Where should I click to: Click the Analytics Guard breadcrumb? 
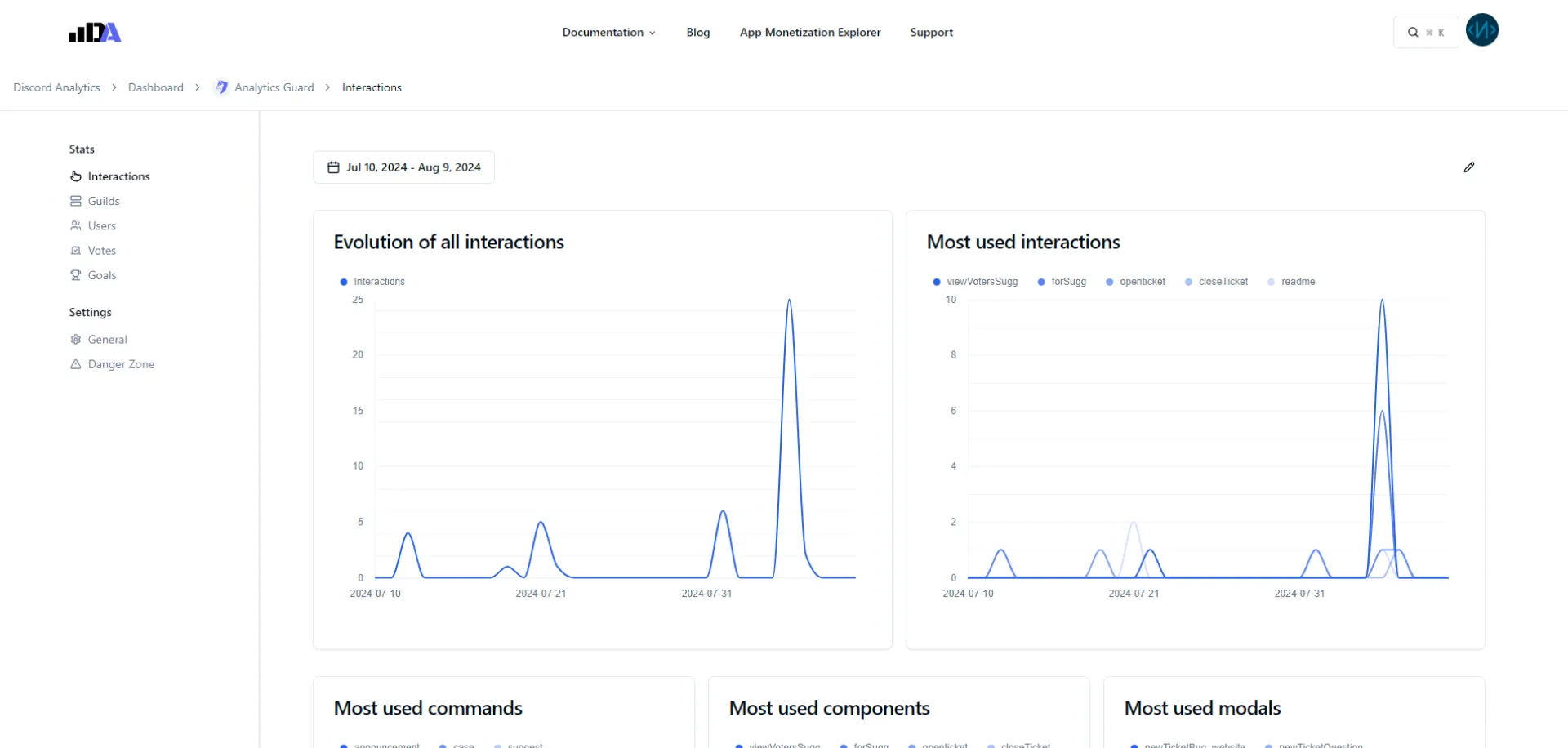pyautogui.click(x=274, y=87)
